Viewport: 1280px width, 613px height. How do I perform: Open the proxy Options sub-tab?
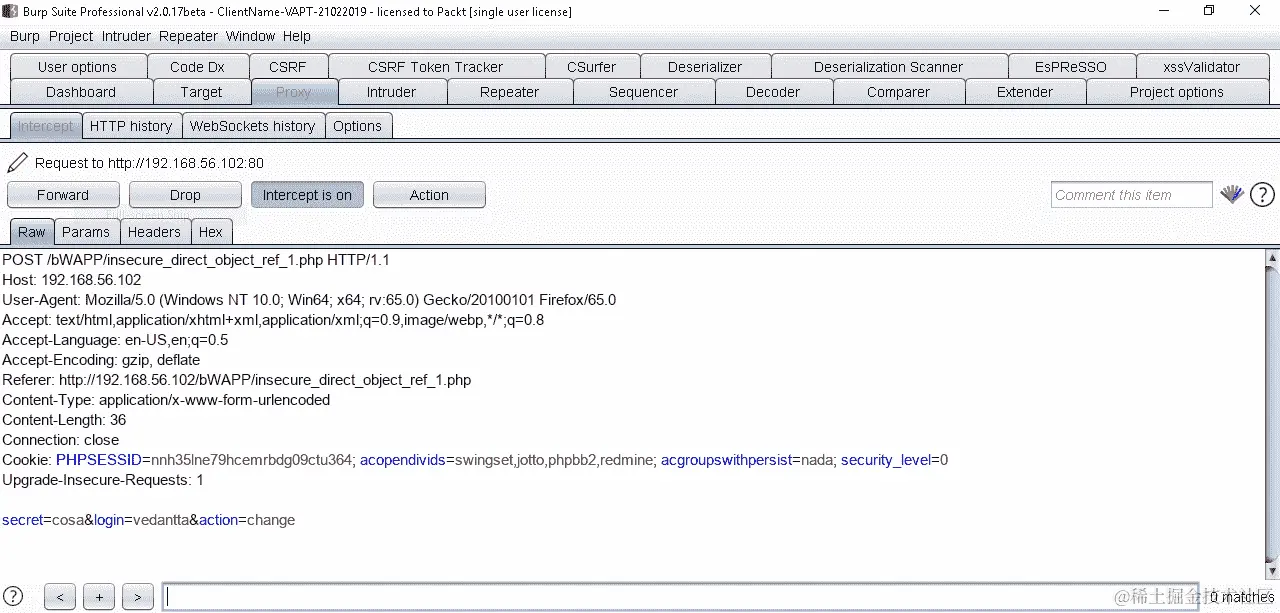coord(357,126)
